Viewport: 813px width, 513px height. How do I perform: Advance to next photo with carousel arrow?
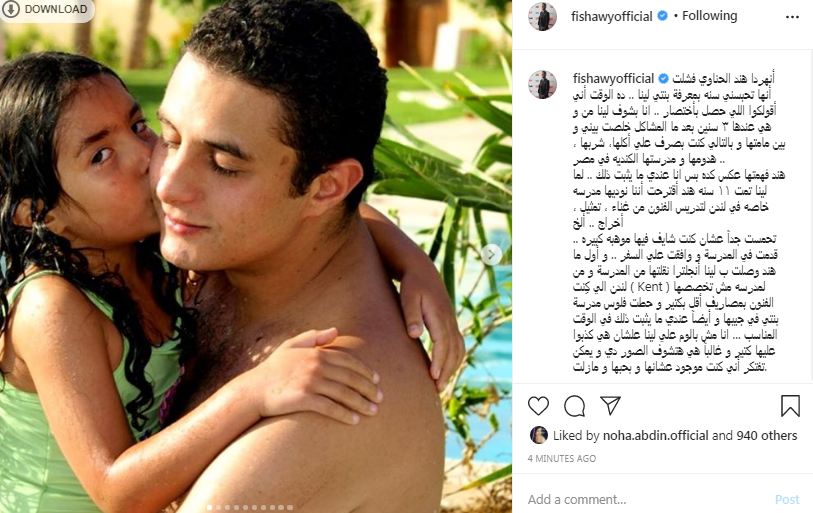pos(491,254)
